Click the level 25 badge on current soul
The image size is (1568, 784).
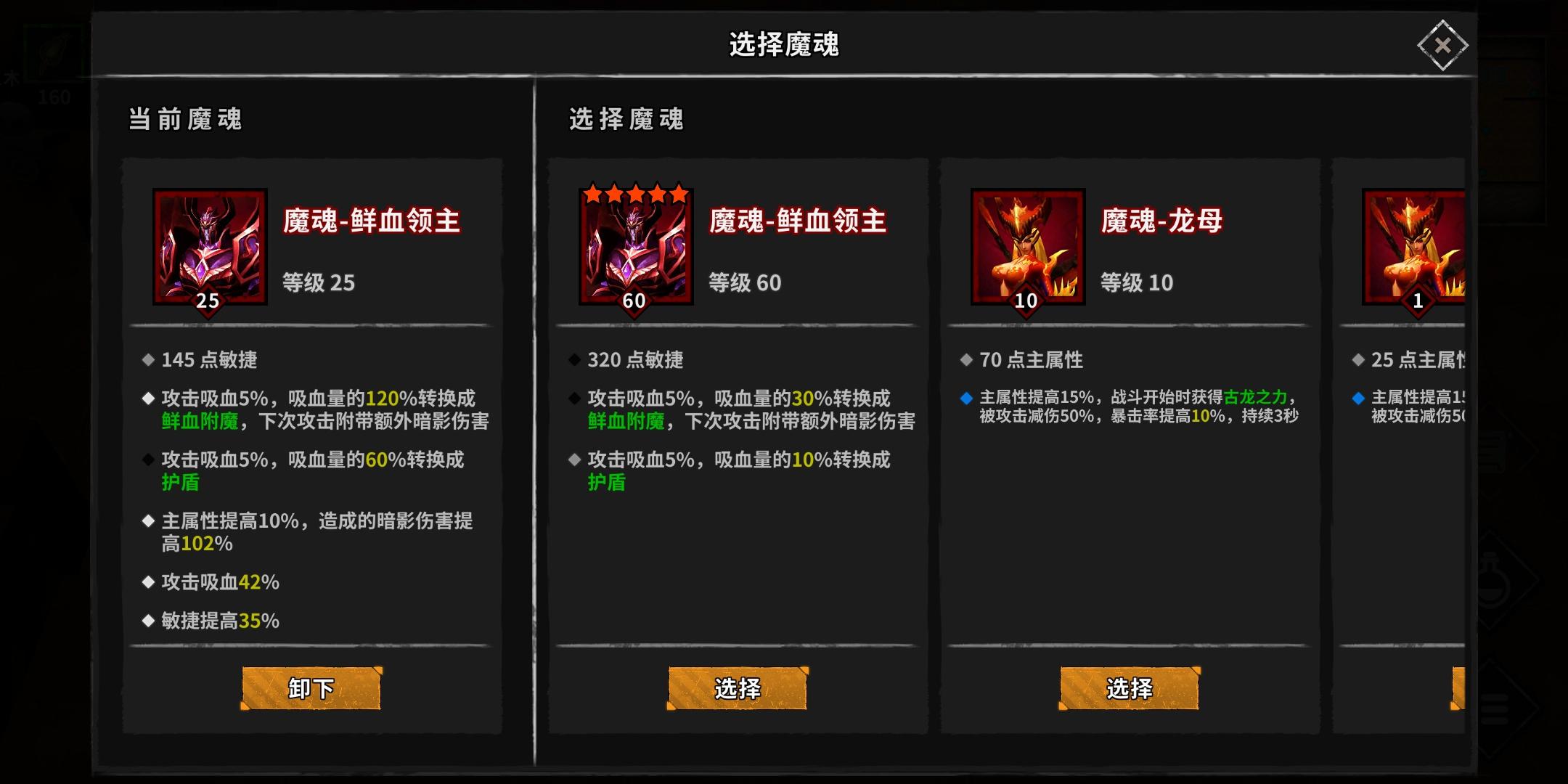click(208, 301)
